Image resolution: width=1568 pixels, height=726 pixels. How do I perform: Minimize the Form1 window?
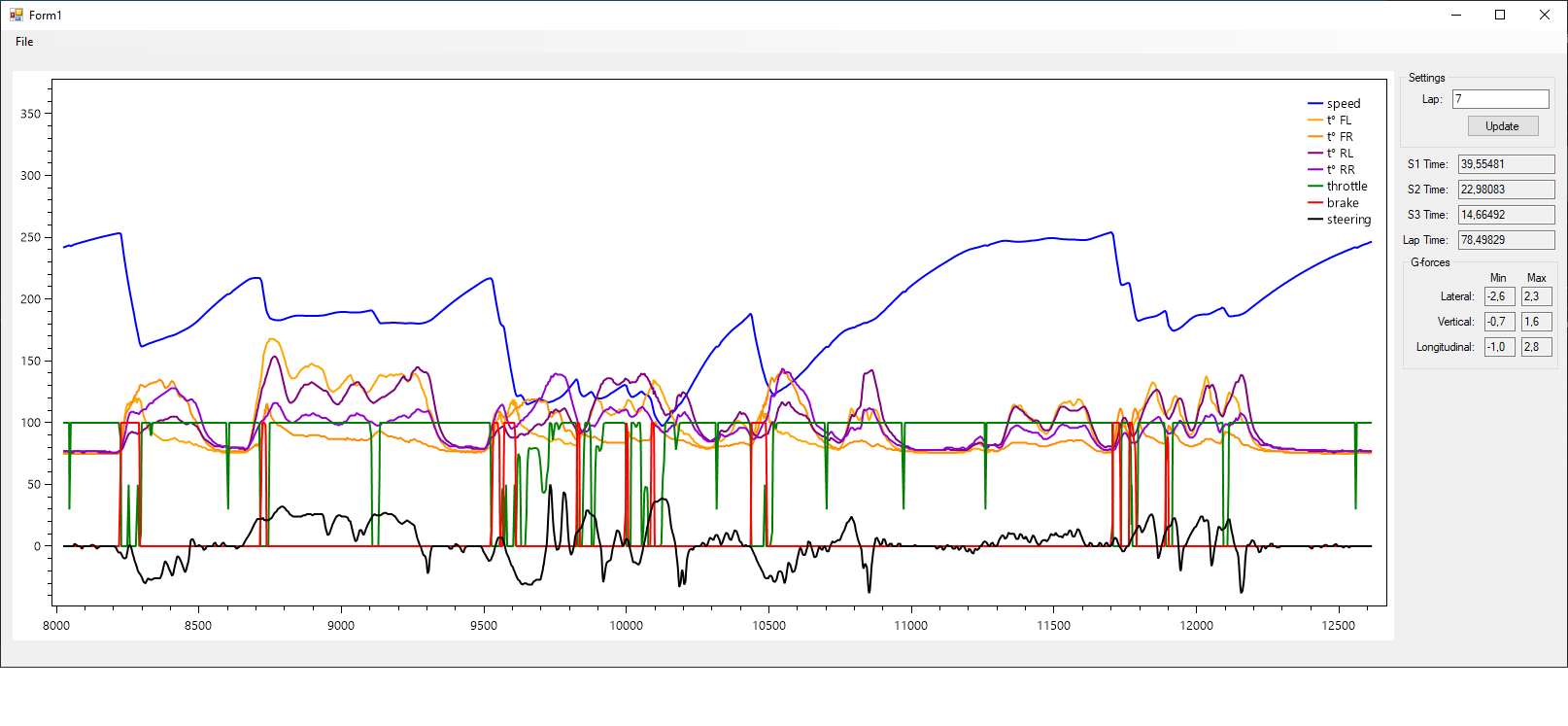(1456, 15)
